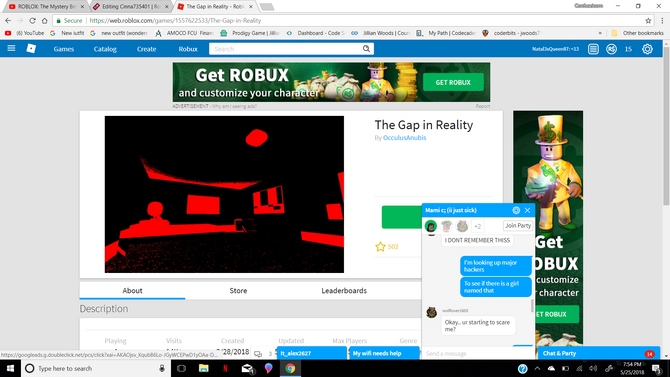
Task: Open Games in the Roblox navbar
Action: coord(64,49)
